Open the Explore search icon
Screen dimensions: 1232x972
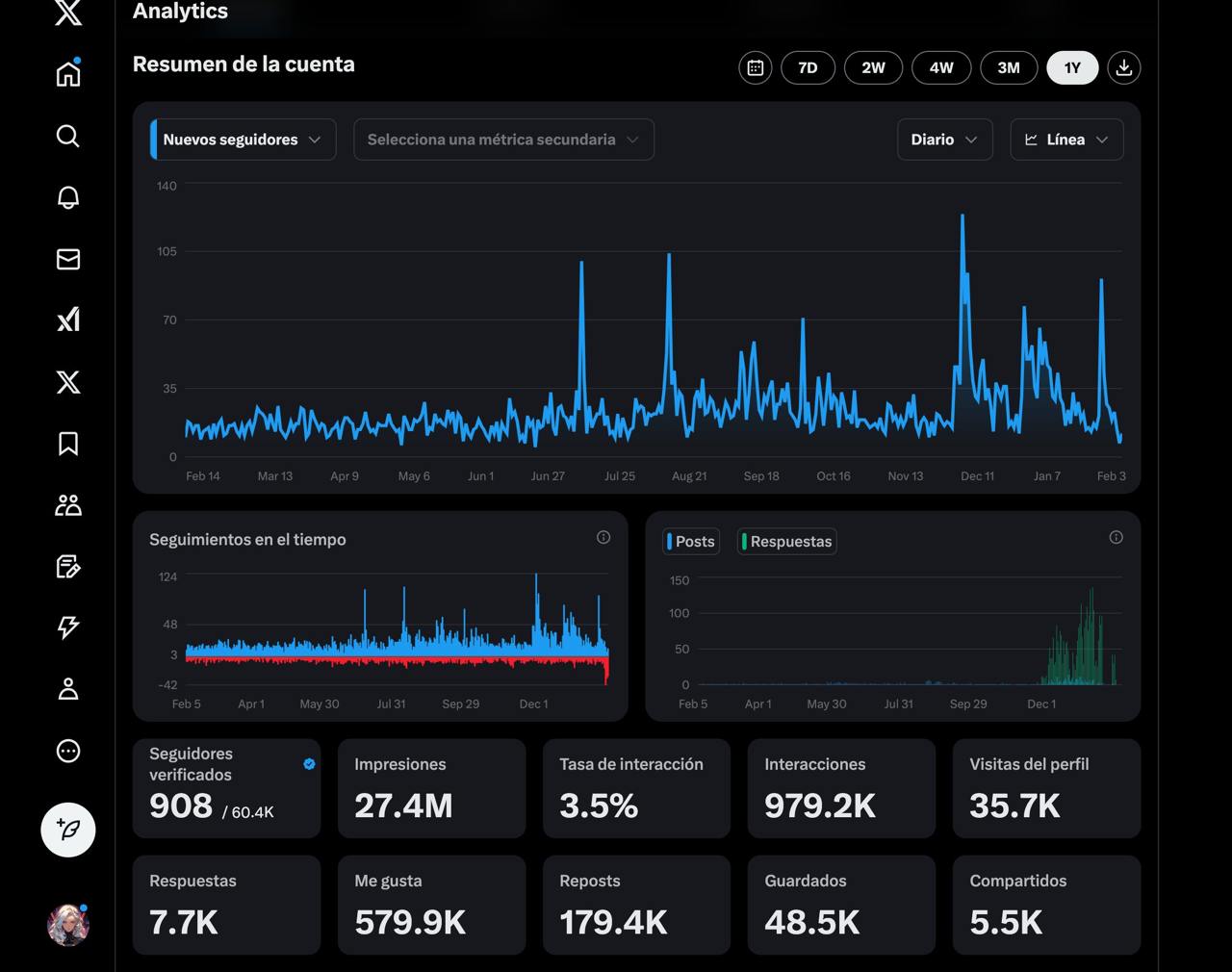[68, 136]
